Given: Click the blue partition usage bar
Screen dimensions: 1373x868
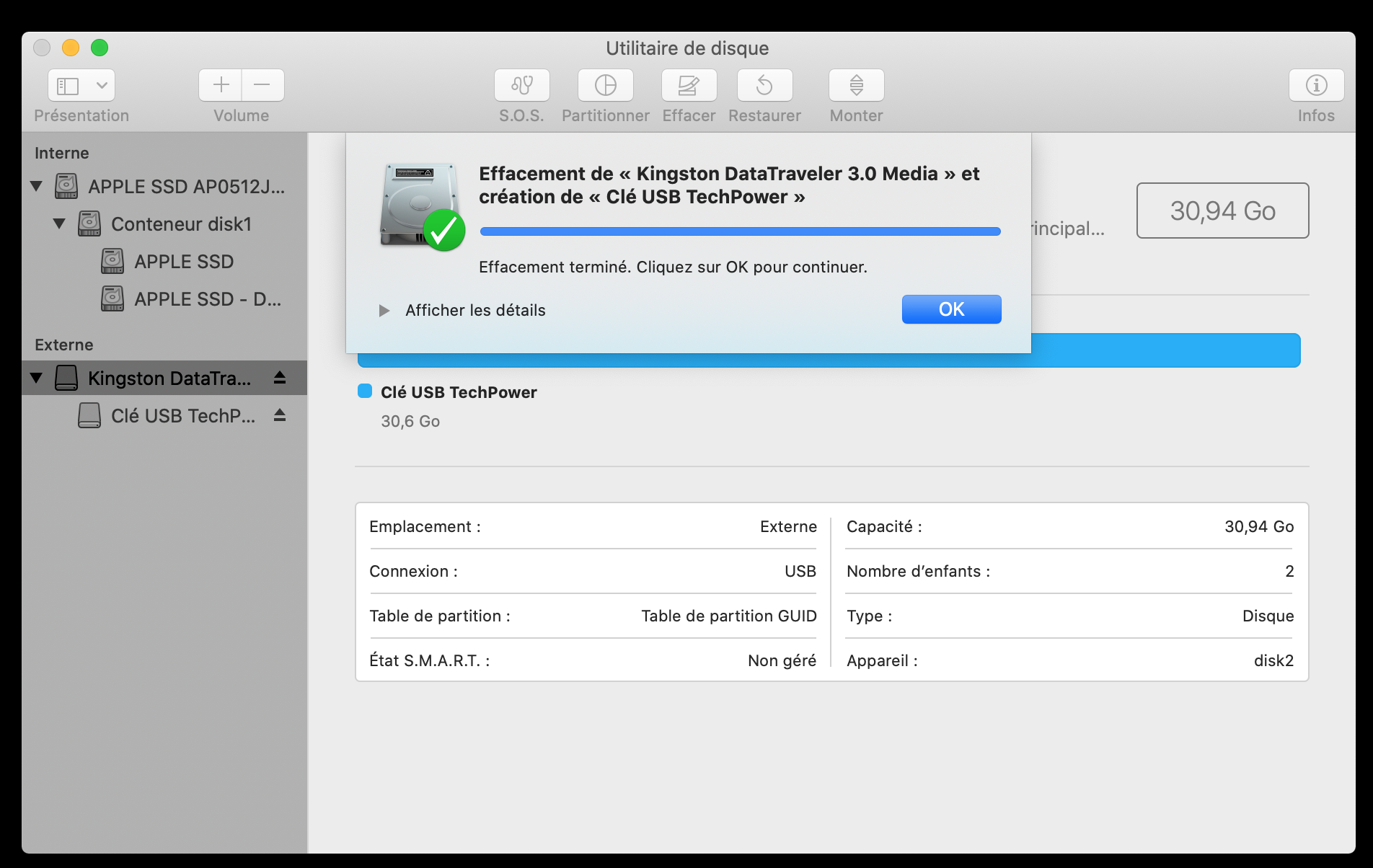Looking at the screenshot, I should [x=1165, y=350].
